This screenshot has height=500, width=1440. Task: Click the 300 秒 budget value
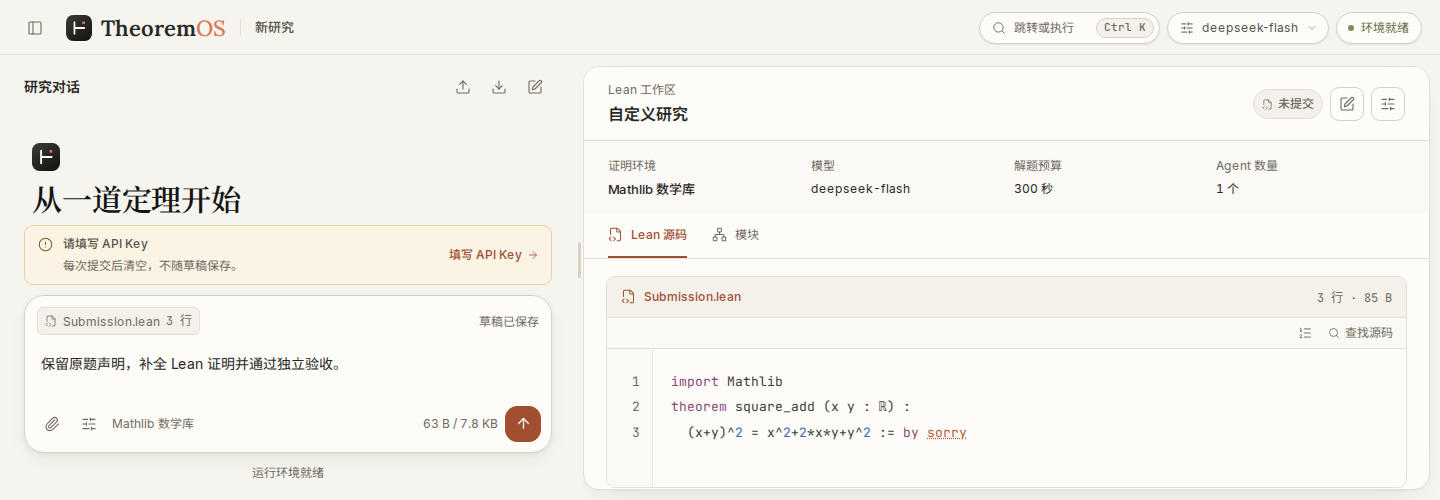tap(1033, 188)
